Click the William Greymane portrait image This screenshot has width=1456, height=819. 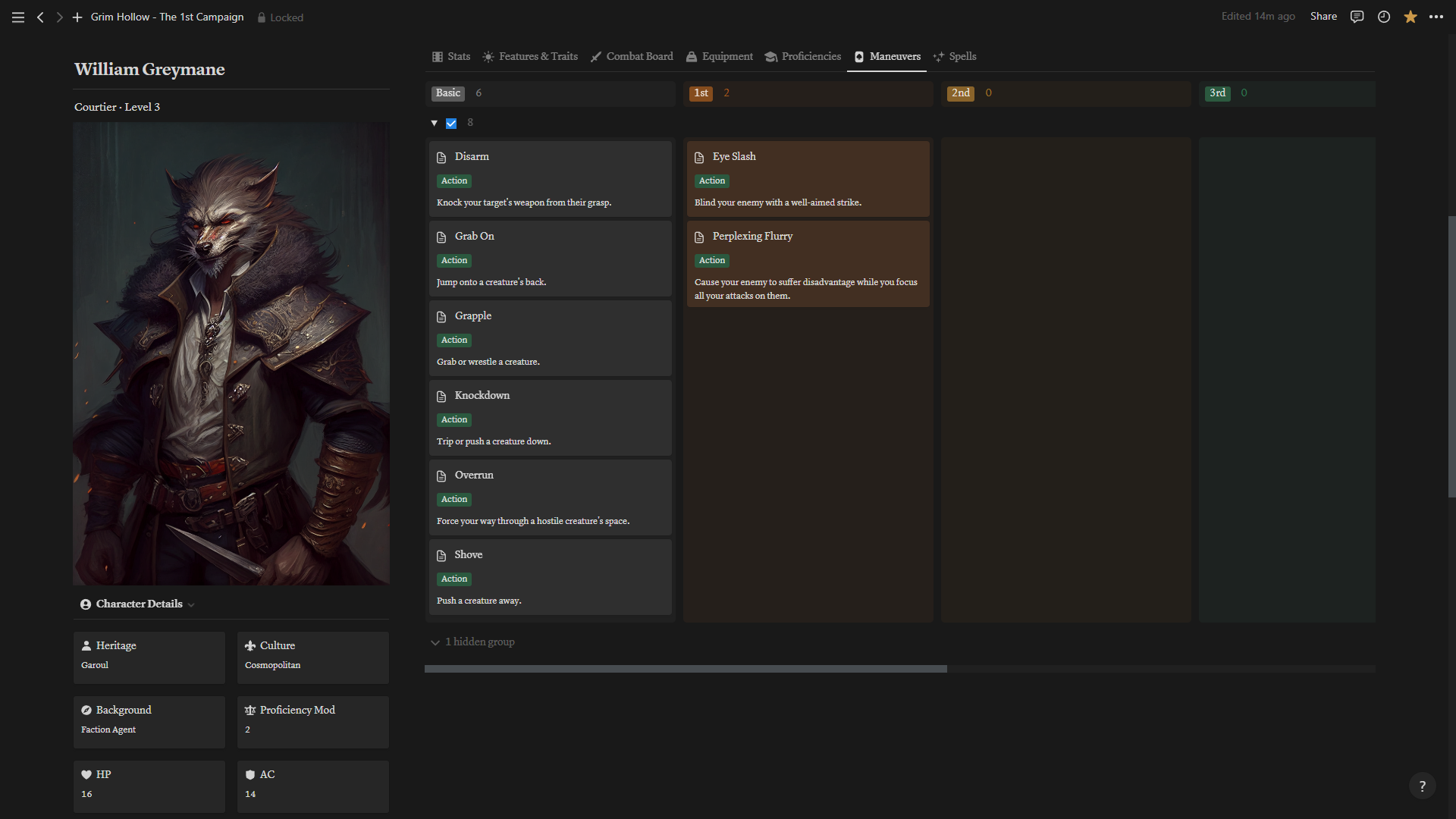tap(231, 353)
